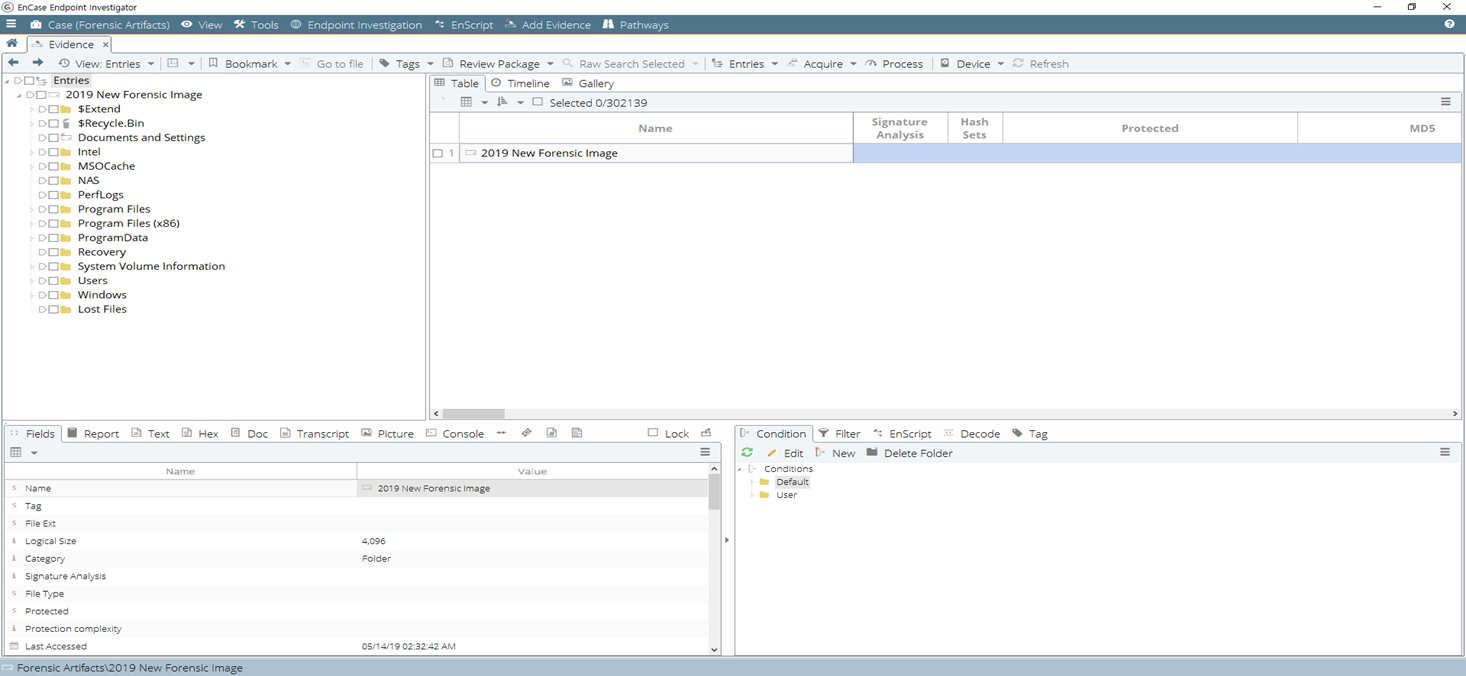Click the green refresh conditions icon
Screen dimensions: 1466x676
pos(747,453)
